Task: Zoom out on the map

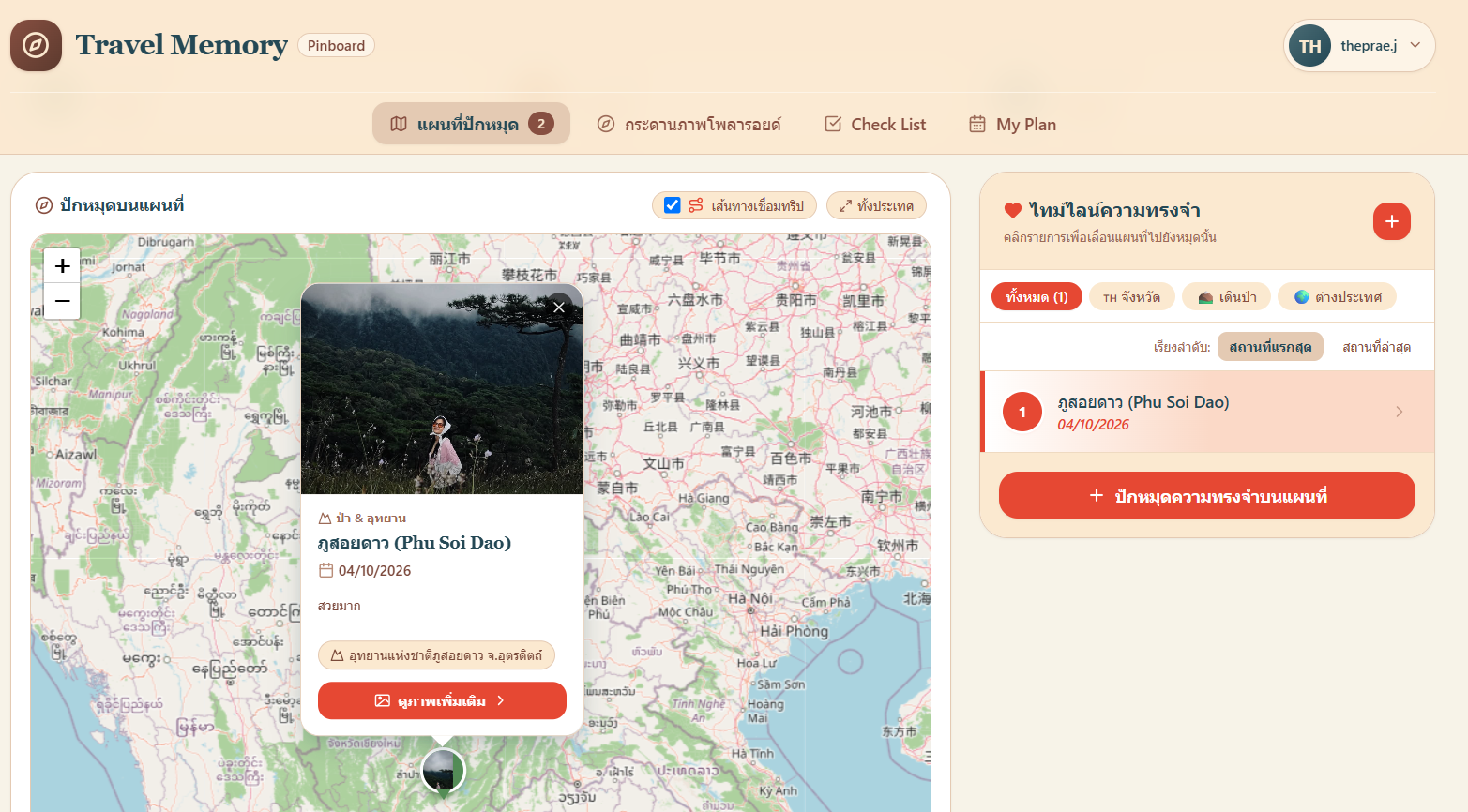Action: pyautogui.click(x=62, y=301)
